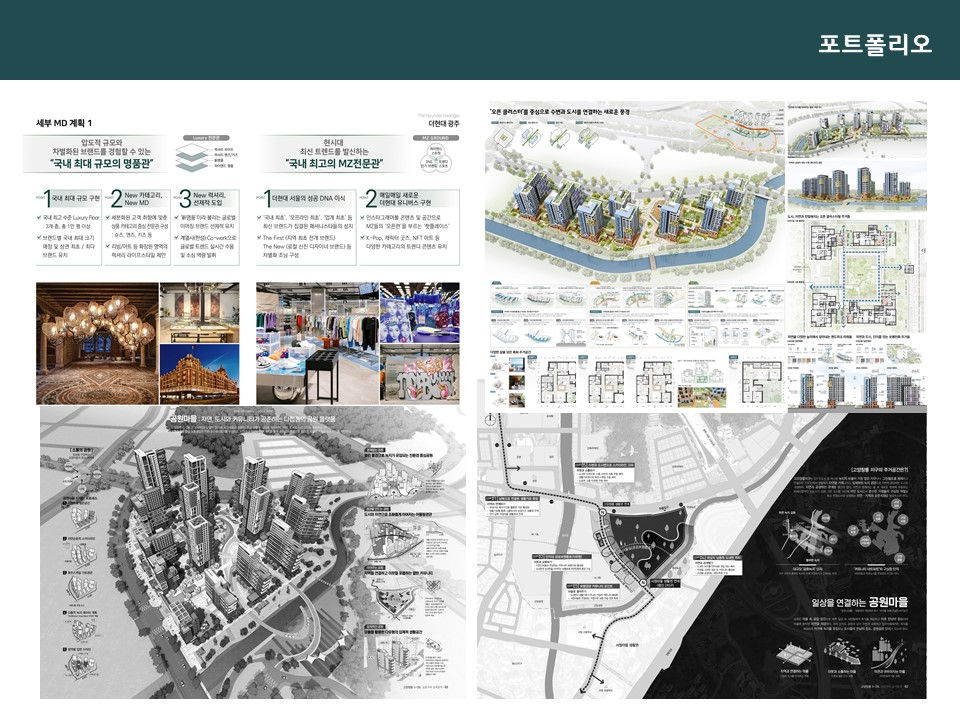Image resolution: width=960 pixels, height=720 pixels.
Task: Open the orange-outlined site overview map
Action: coord(738,132)
